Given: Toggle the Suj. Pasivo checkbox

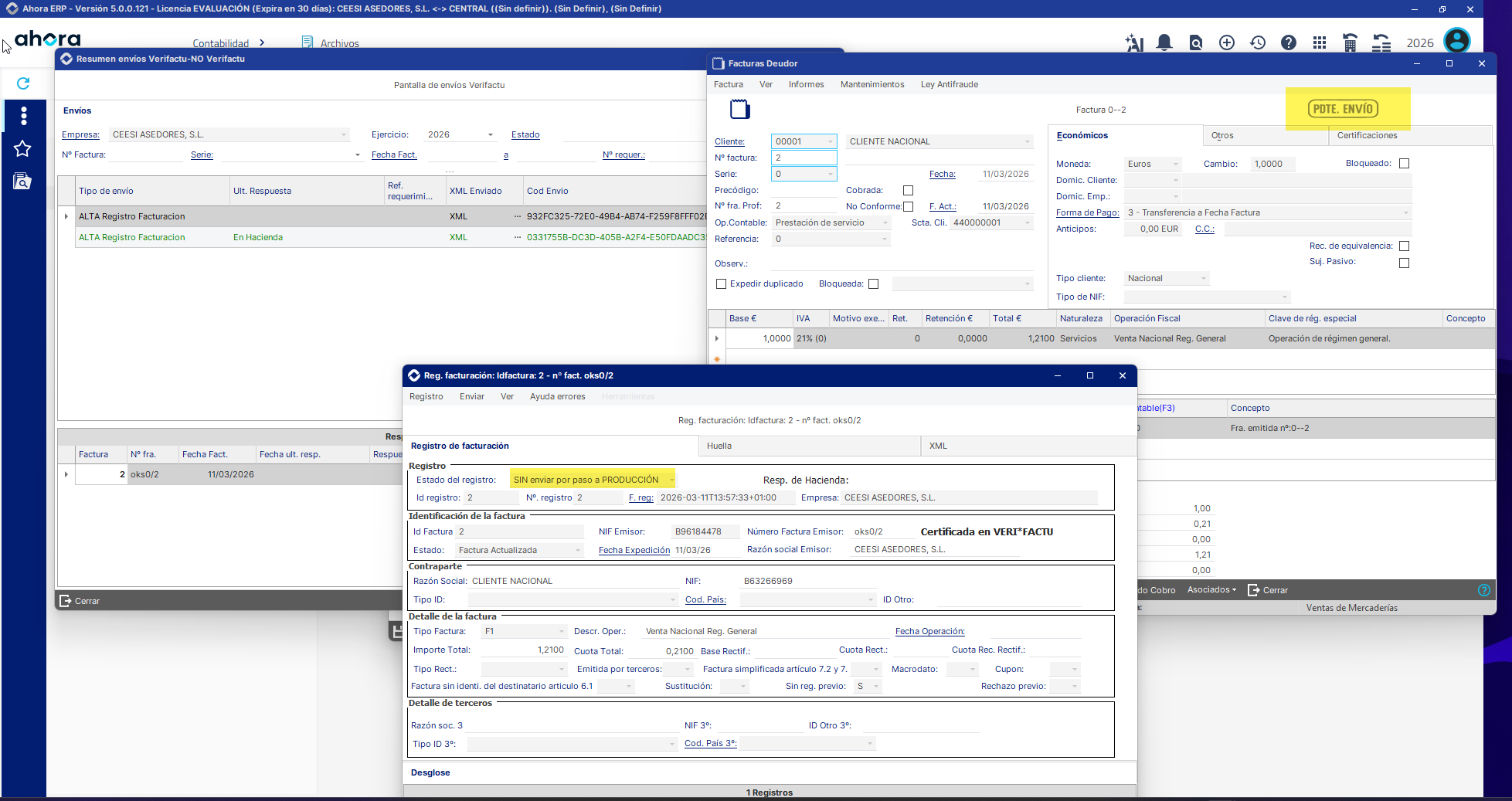Looking at the screenshot, I should [1405, 263].
